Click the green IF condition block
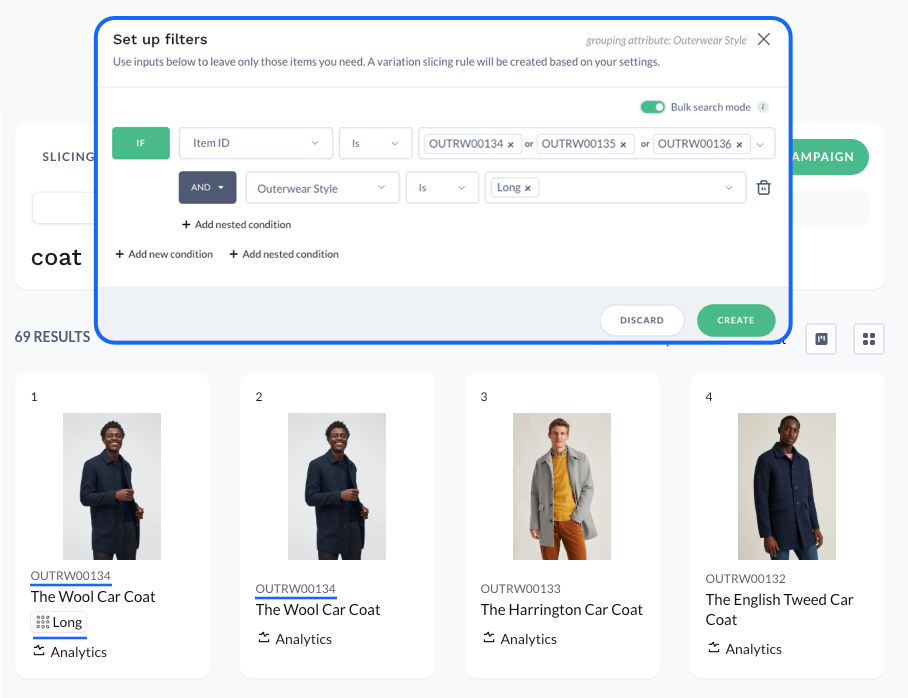The width and height of the screenshot is (908, 698). click(141, 143)
